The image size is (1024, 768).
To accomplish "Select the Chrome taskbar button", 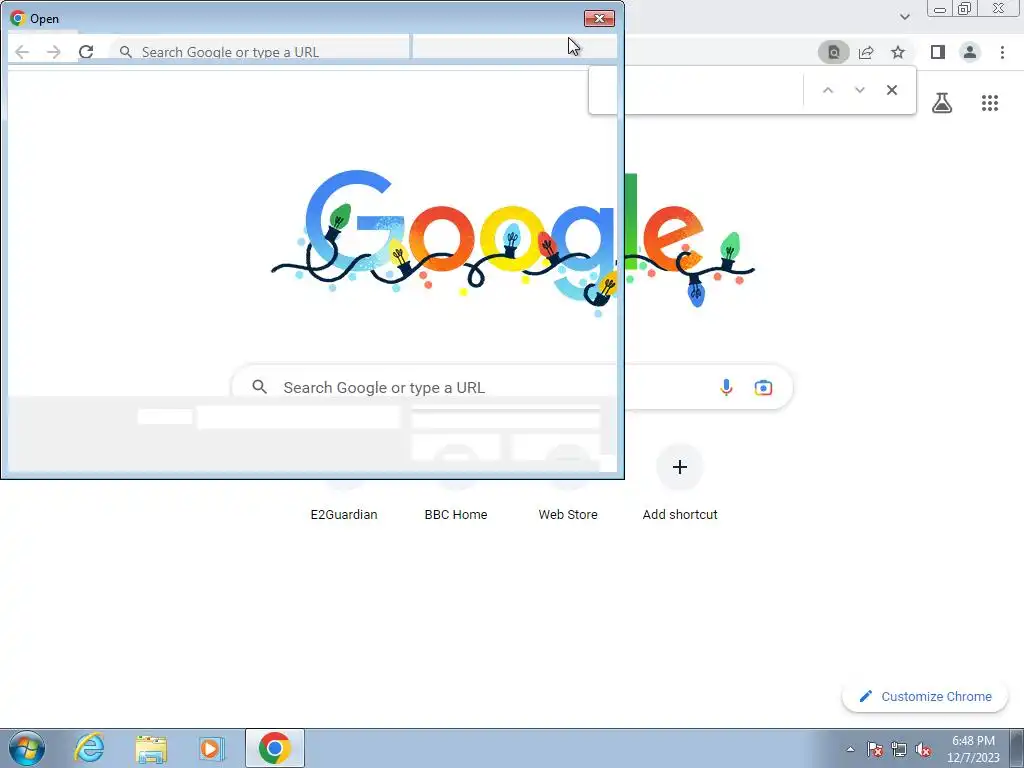I will [x=274, y=748].
